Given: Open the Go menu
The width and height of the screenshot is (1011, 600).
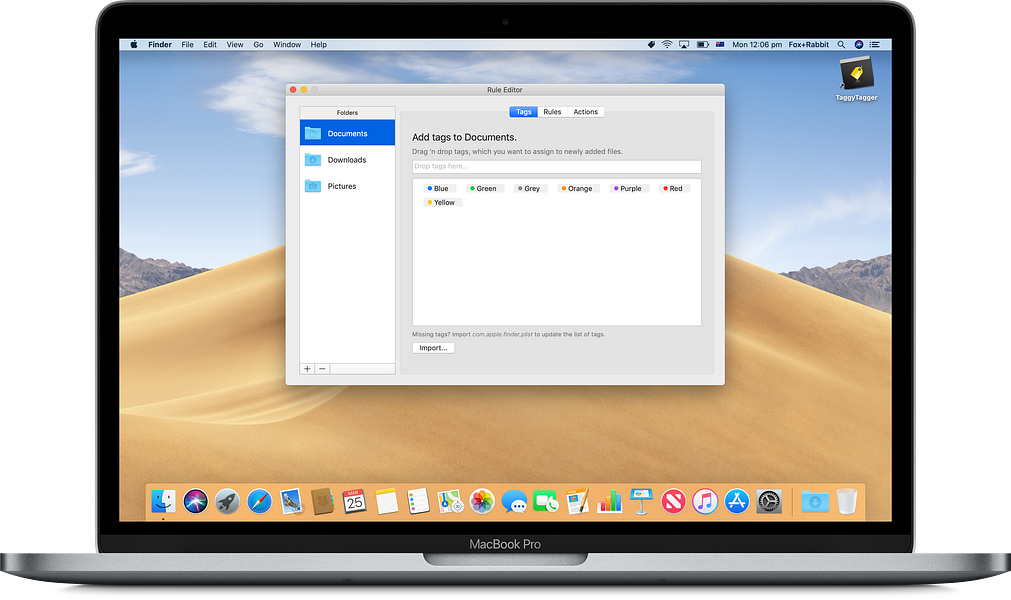Looking at the screenshot, I should (x=259, y=44).
